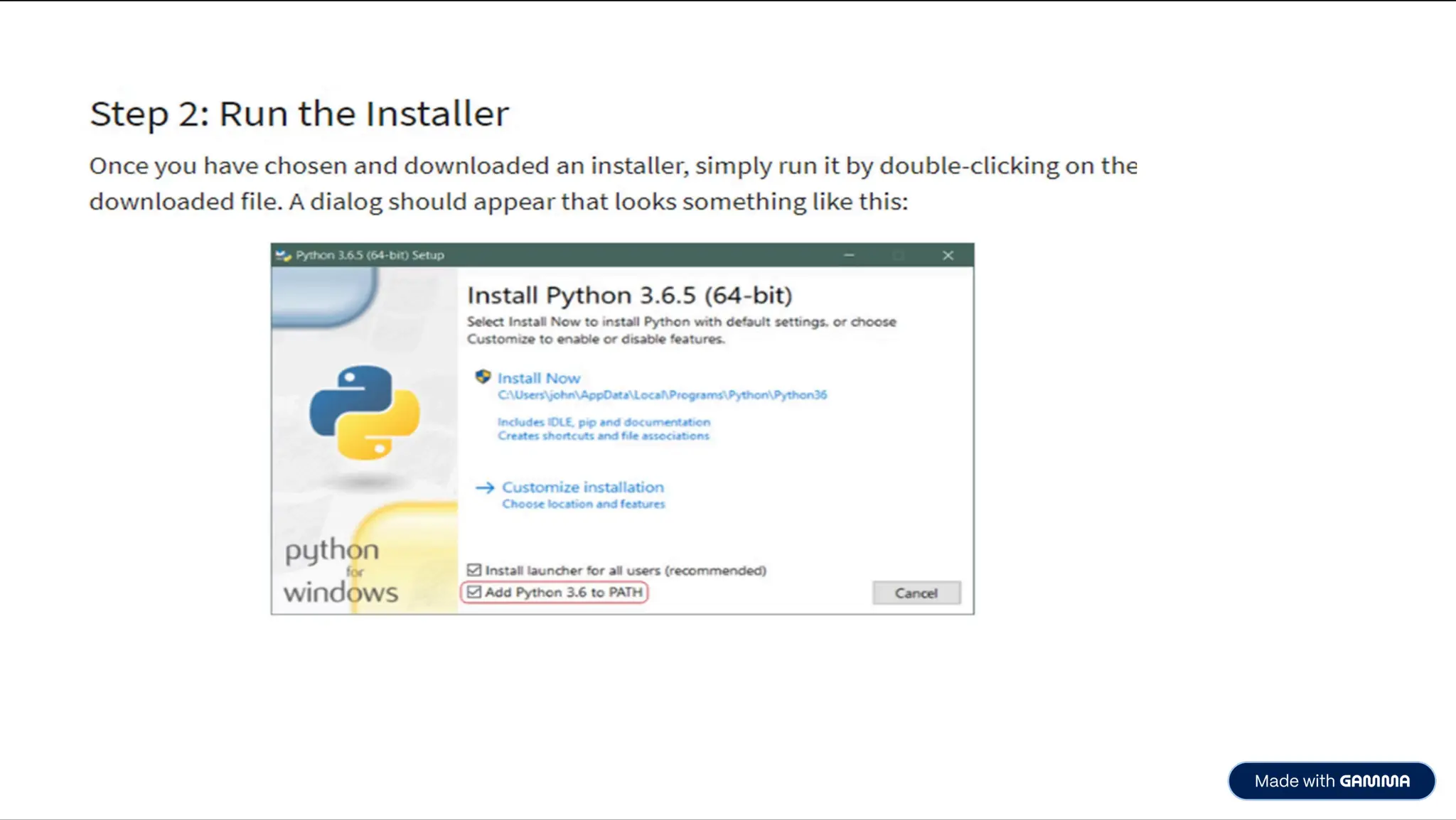This screenshot has width=1456, height=820.
Task: Click the Install Now link
Action: click(x=538, y=378)
